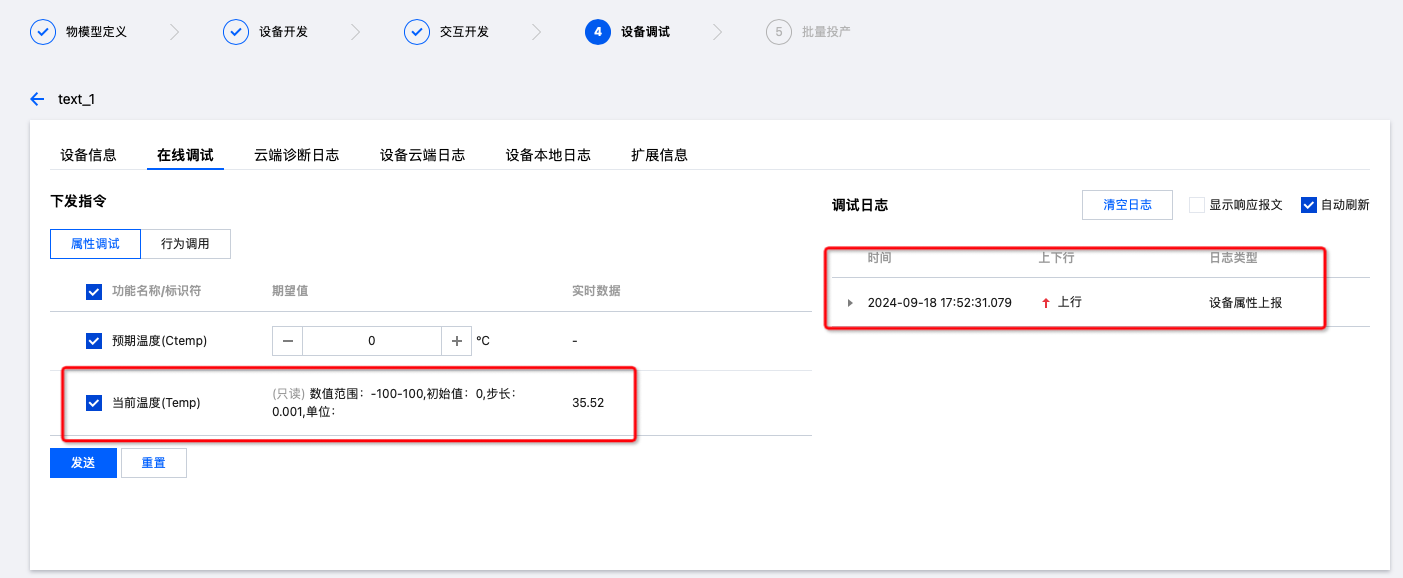Click the 清空日志 button
Viewport: 1403px width, 578px height.
click(1127, 205)
